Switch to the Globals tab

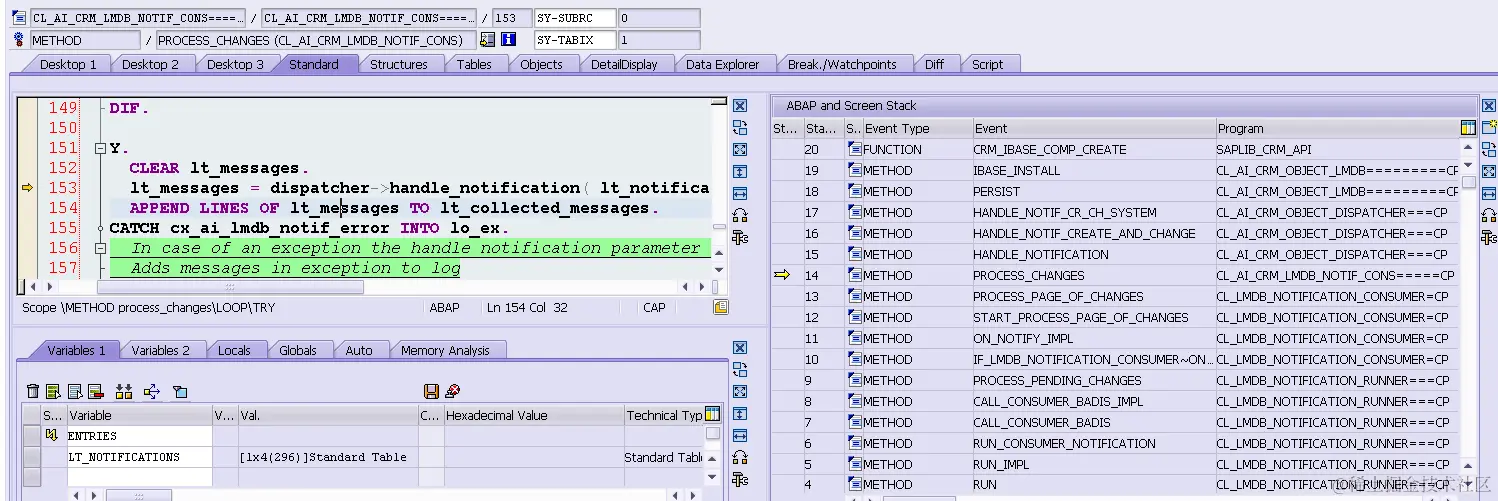pyautogui.click(x=297, y=350)
